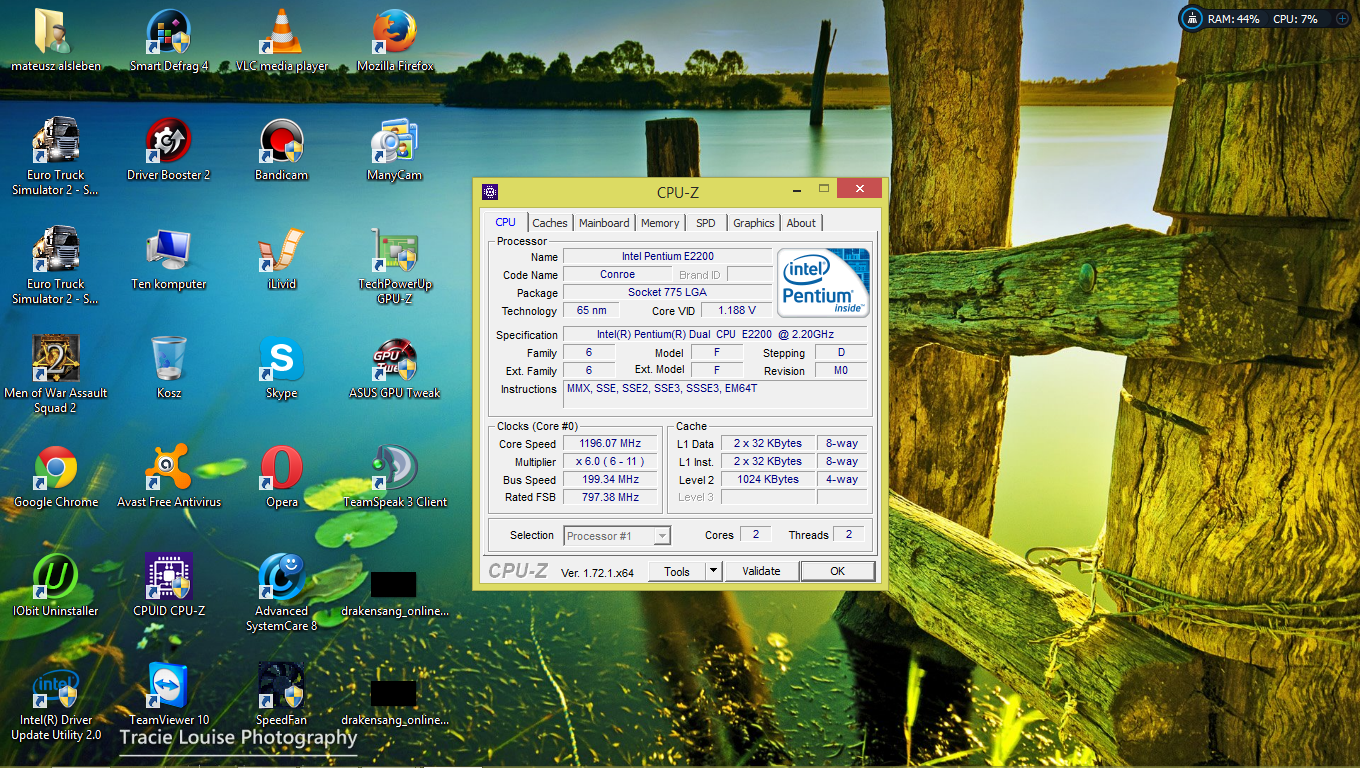This screenshot has height=768, width=1360.
Task: Switch to the Mainboard tab
Action: click(x=604, y=223)
